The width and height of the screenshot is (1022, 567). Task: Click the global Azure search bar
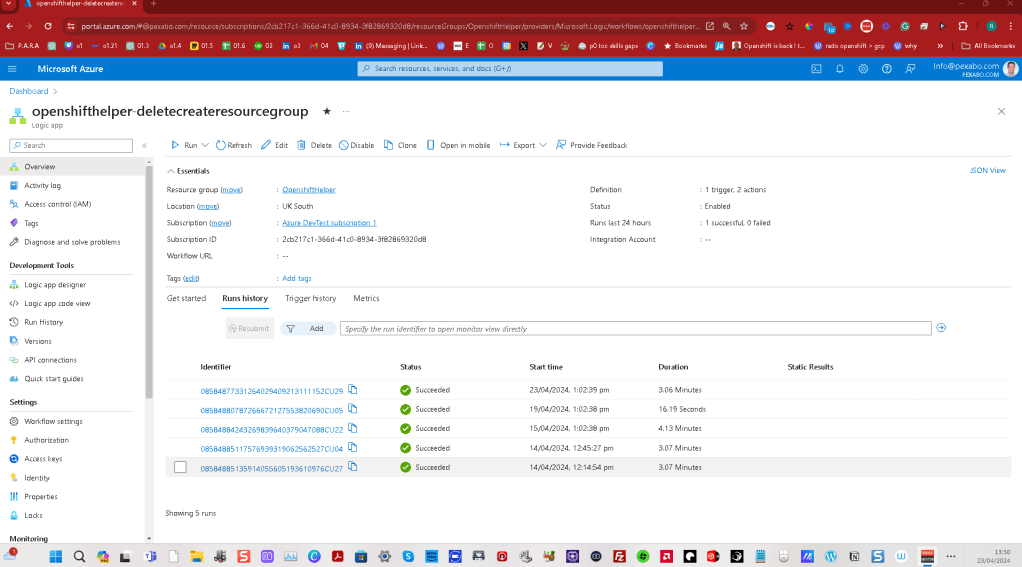[x=510, y=68]
